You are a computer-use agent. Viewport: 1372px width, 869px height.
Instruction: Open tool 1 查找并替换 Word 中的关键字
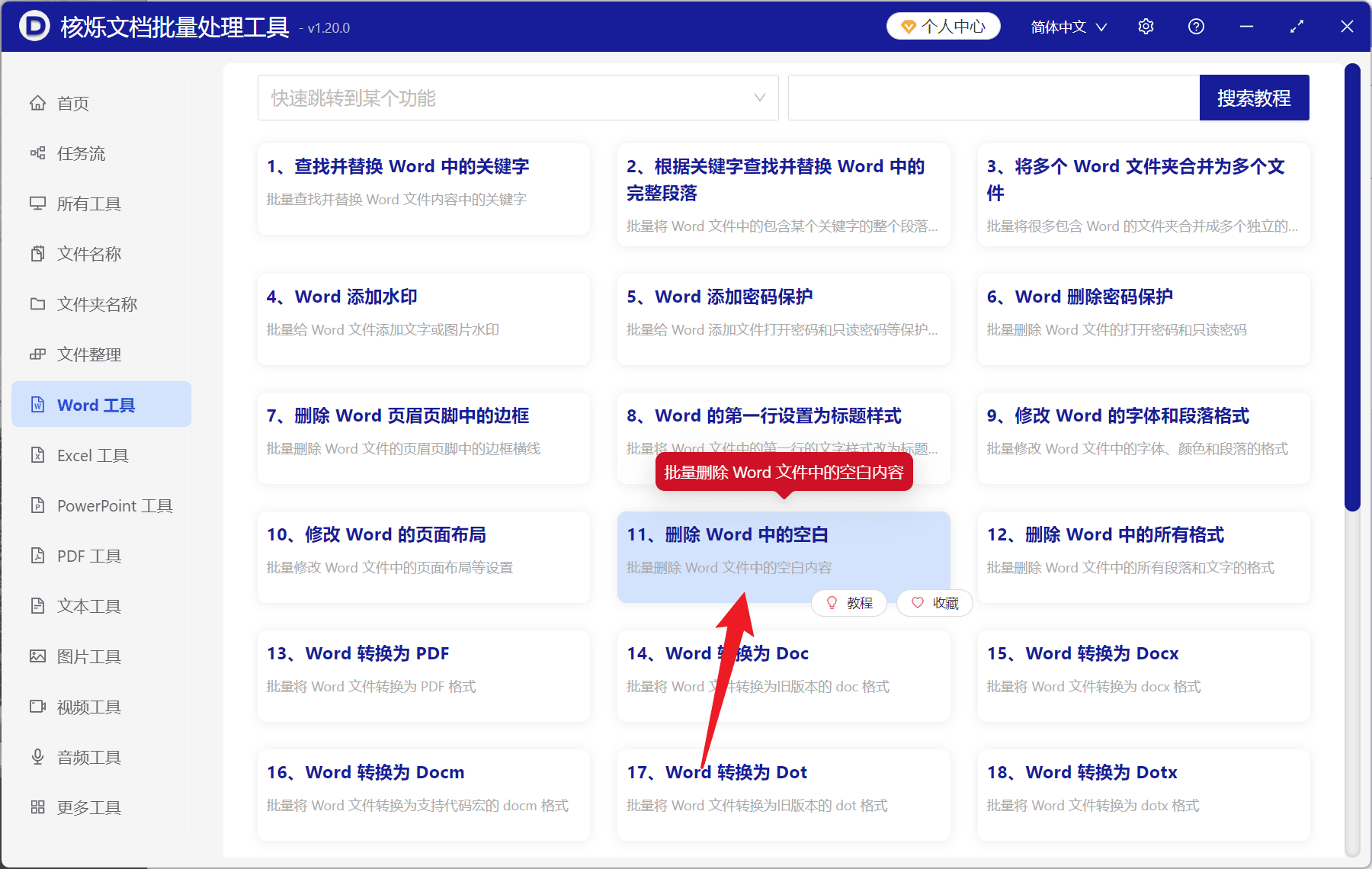pos(423,189)
